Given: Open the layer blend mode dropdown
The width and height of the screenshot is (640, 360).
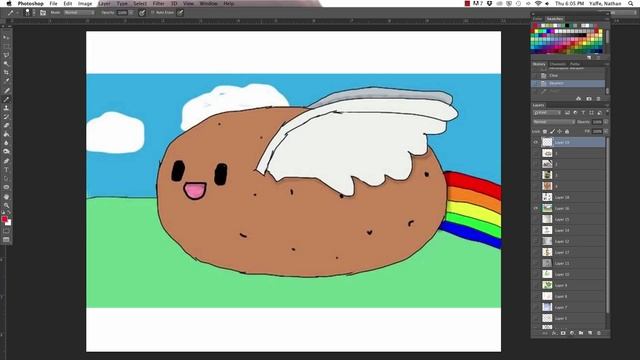Looking at the screenshot, I should coord(553,122).
